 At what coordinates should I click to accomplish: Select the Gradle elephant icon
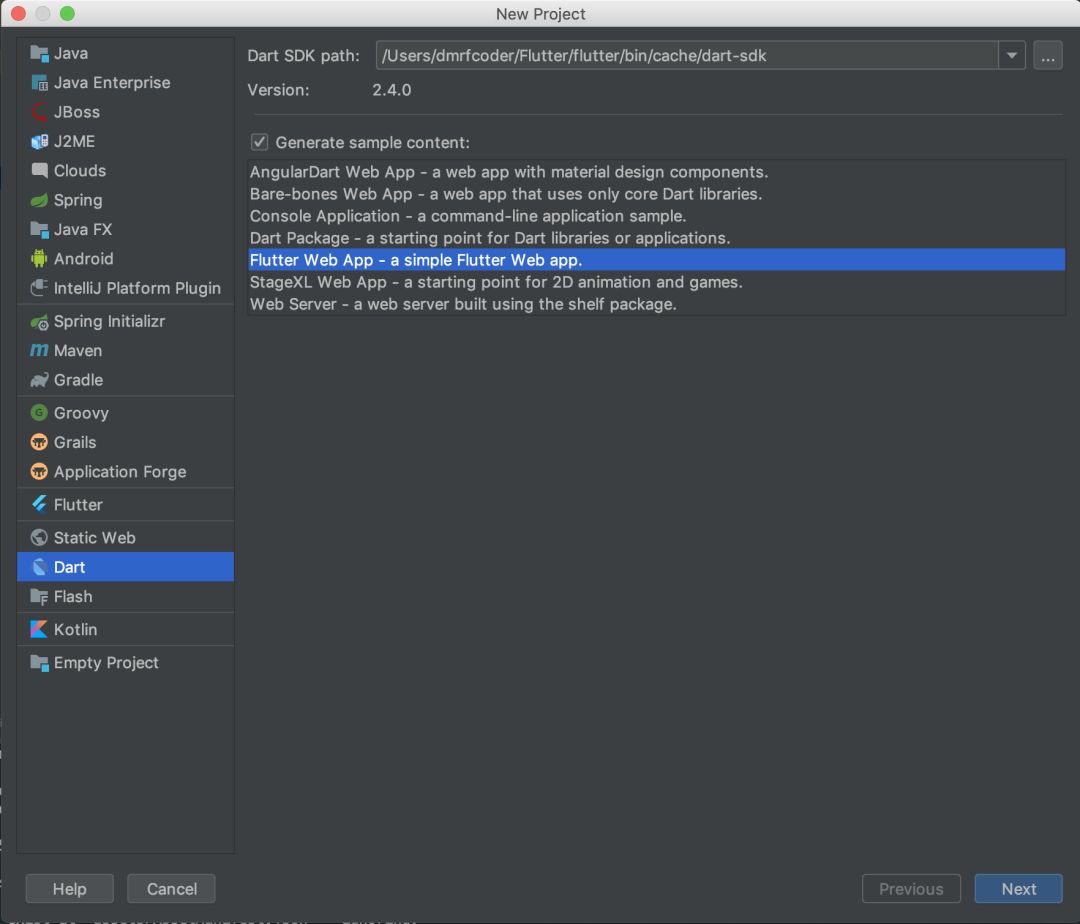click(x=39, y=380)
